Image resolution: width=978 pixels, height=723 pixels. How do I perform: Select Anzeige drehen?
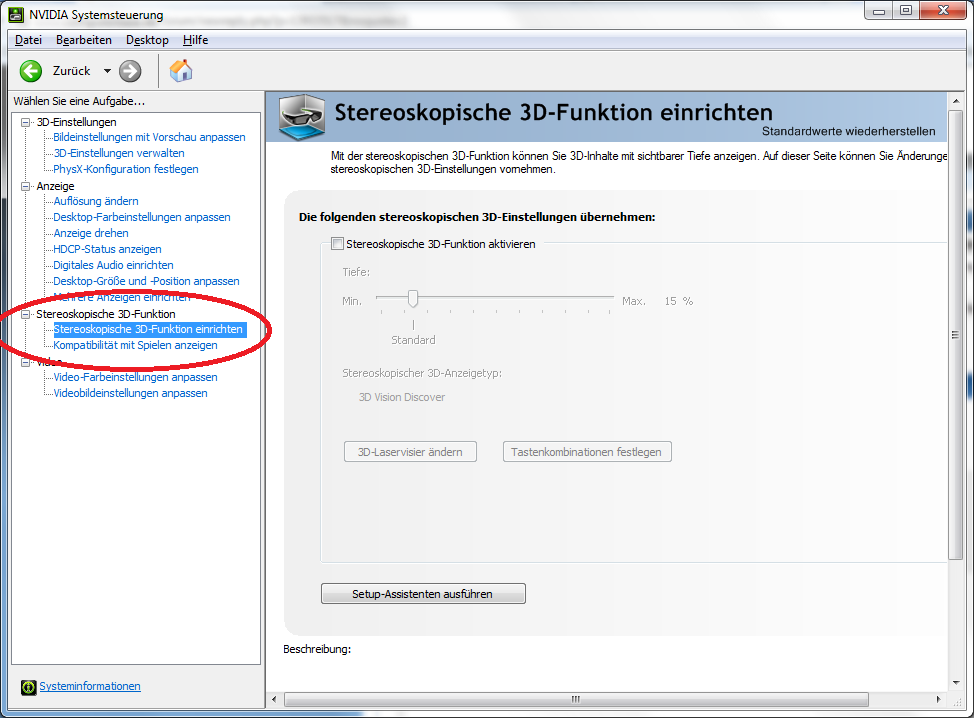91,233
